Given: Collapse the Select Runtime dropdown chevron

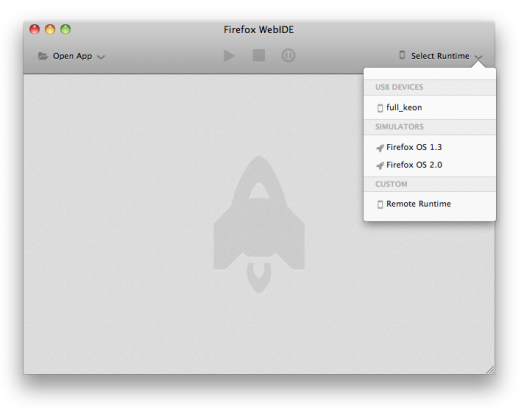Looking at the screenshot, I should (x=478, y=57).
